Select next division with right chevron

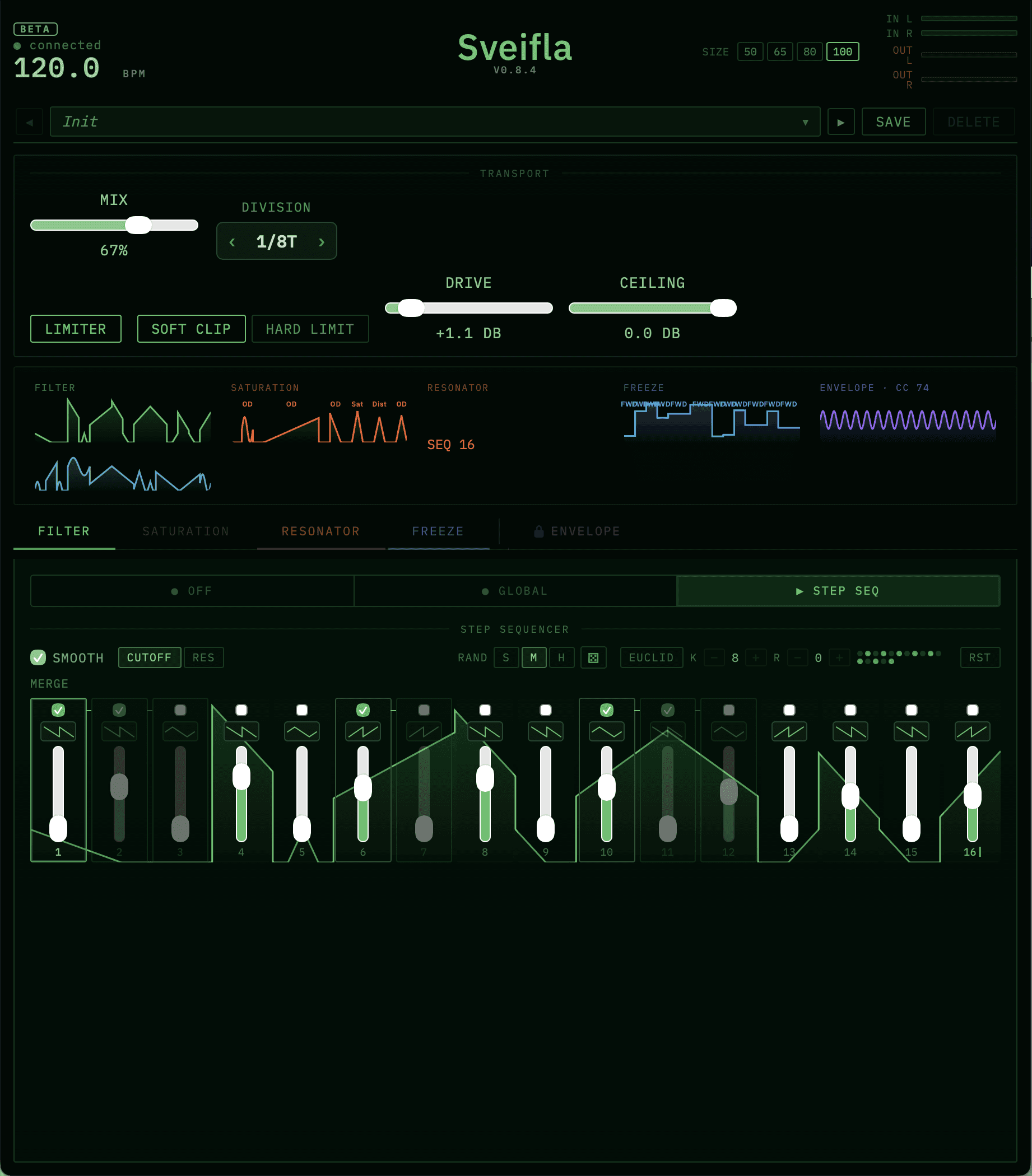tap(321, 242)
